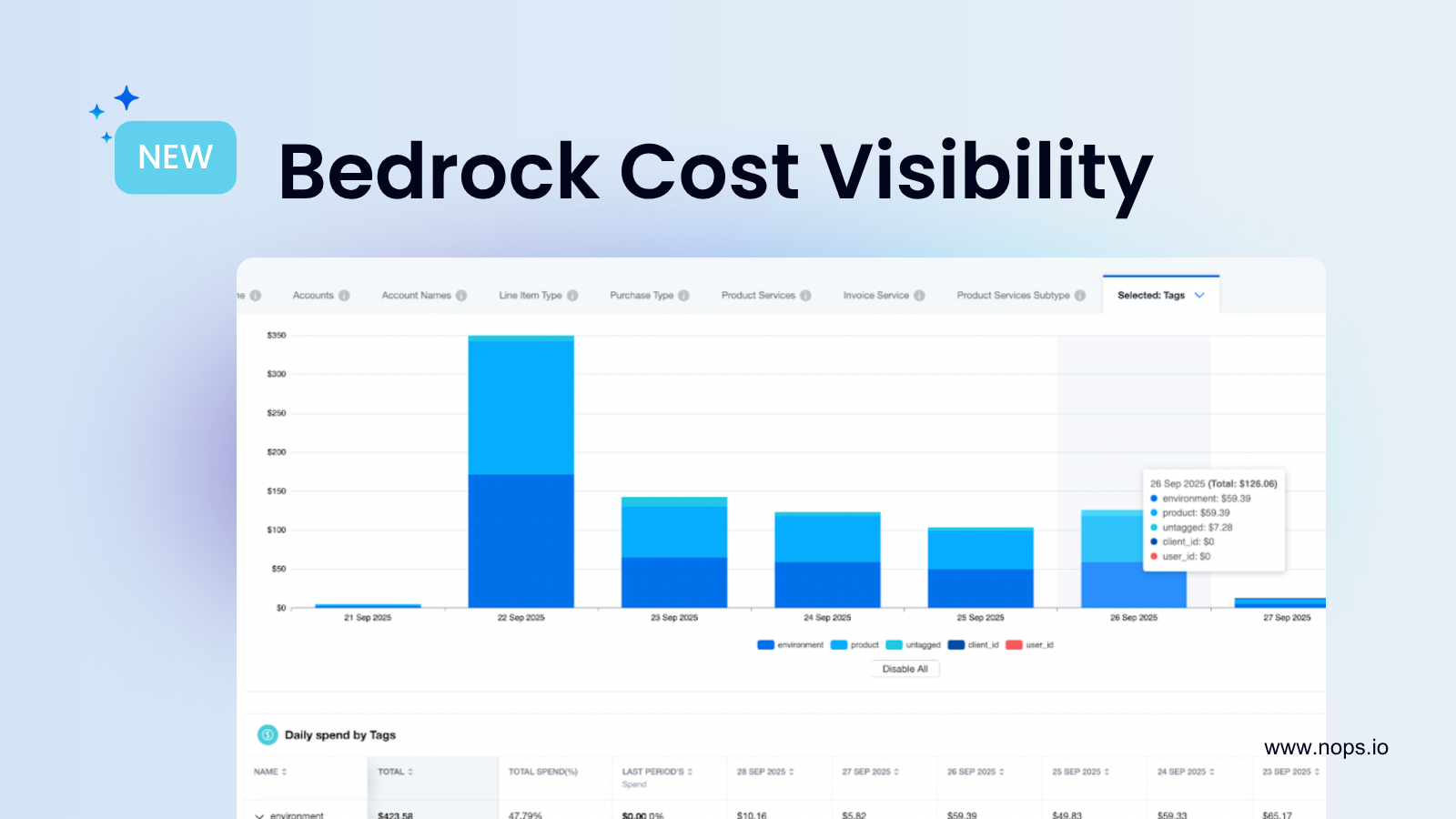Click info icon next to Product Services
The width and height of the screenshot is (1456, 819).
(805, 296)
